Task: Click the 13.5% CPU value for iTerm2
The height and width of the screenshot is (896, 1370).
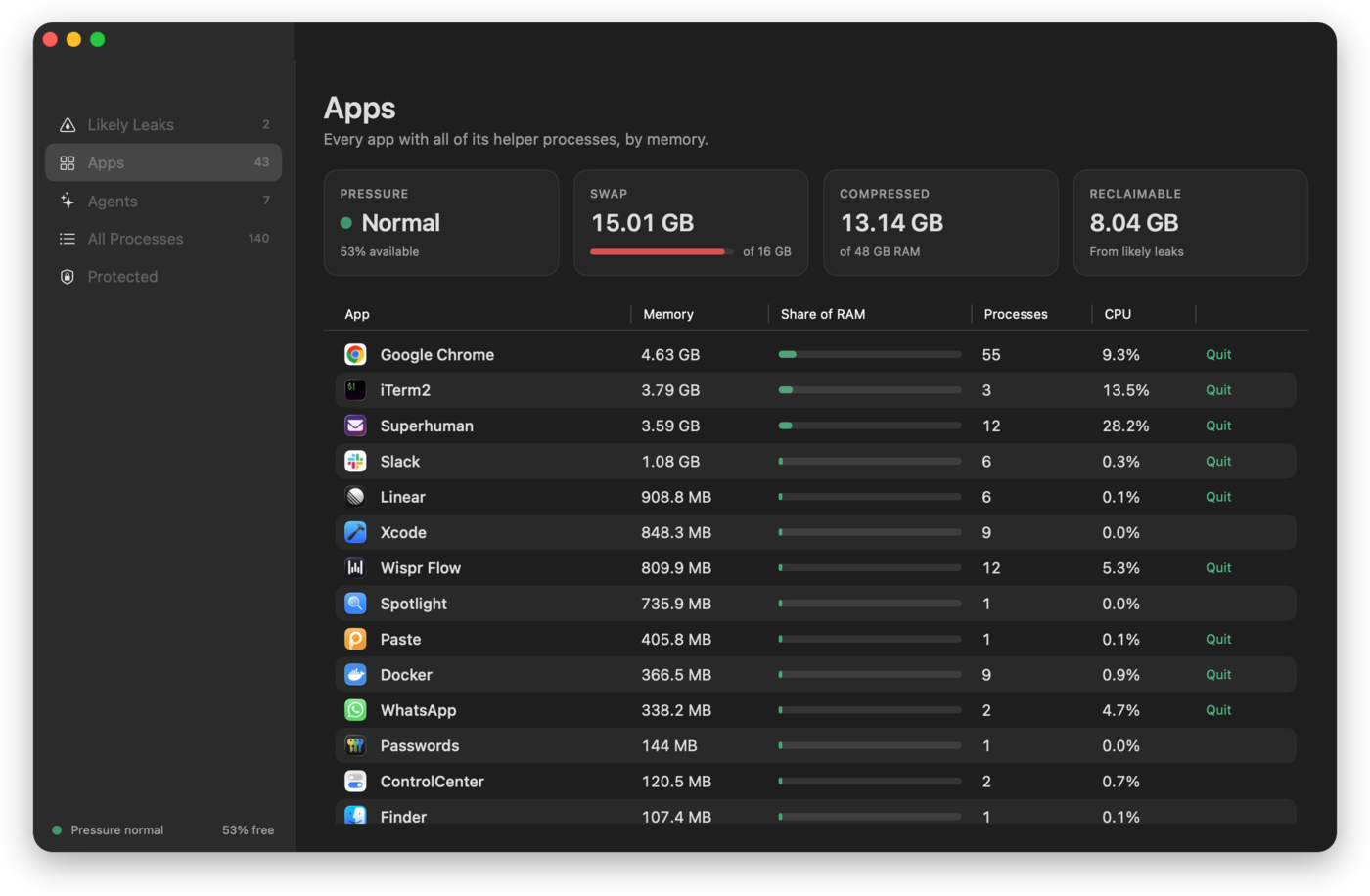Action: coord(1125,390)
